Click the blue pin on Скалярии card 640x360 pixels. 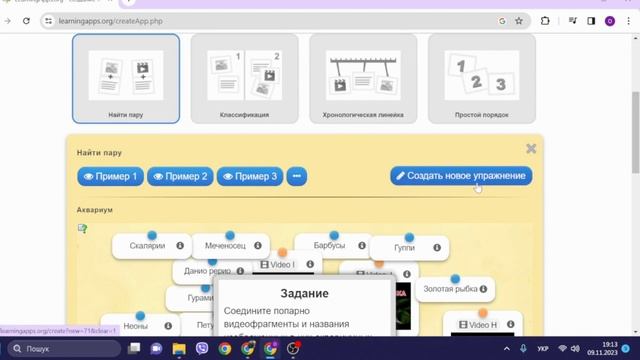click(x=152, y=235)
